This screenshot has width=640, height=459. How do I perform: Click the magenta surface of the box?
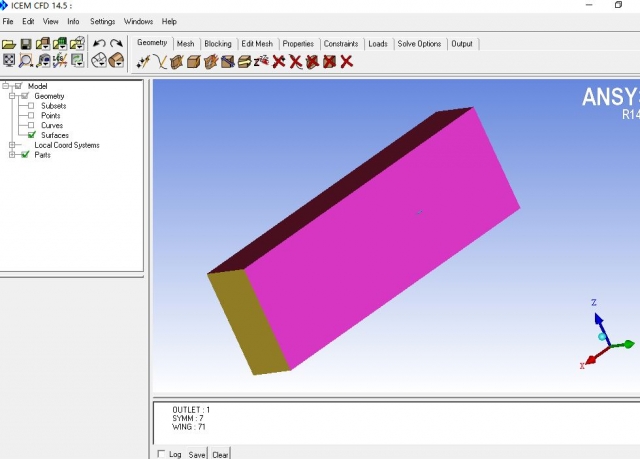coord(380,240)
